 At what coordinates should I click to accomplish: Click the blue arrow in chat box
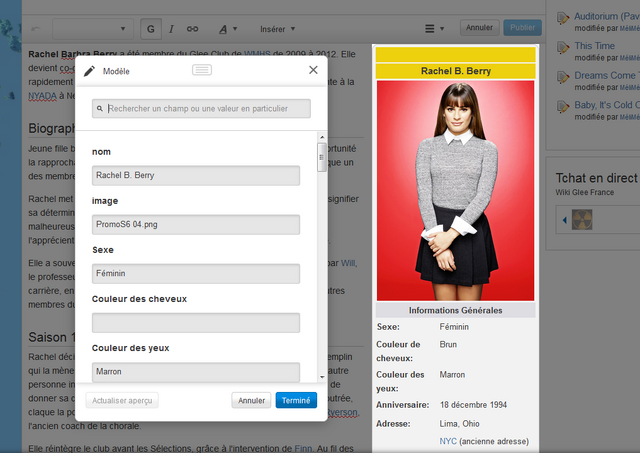[x=565, y=220]
